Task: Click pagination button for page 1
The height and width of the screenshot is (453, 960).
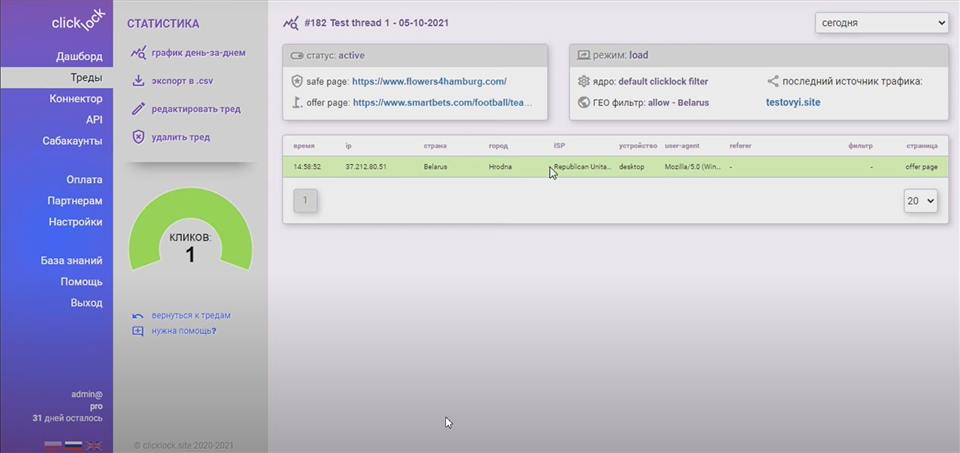Action: 305,201
